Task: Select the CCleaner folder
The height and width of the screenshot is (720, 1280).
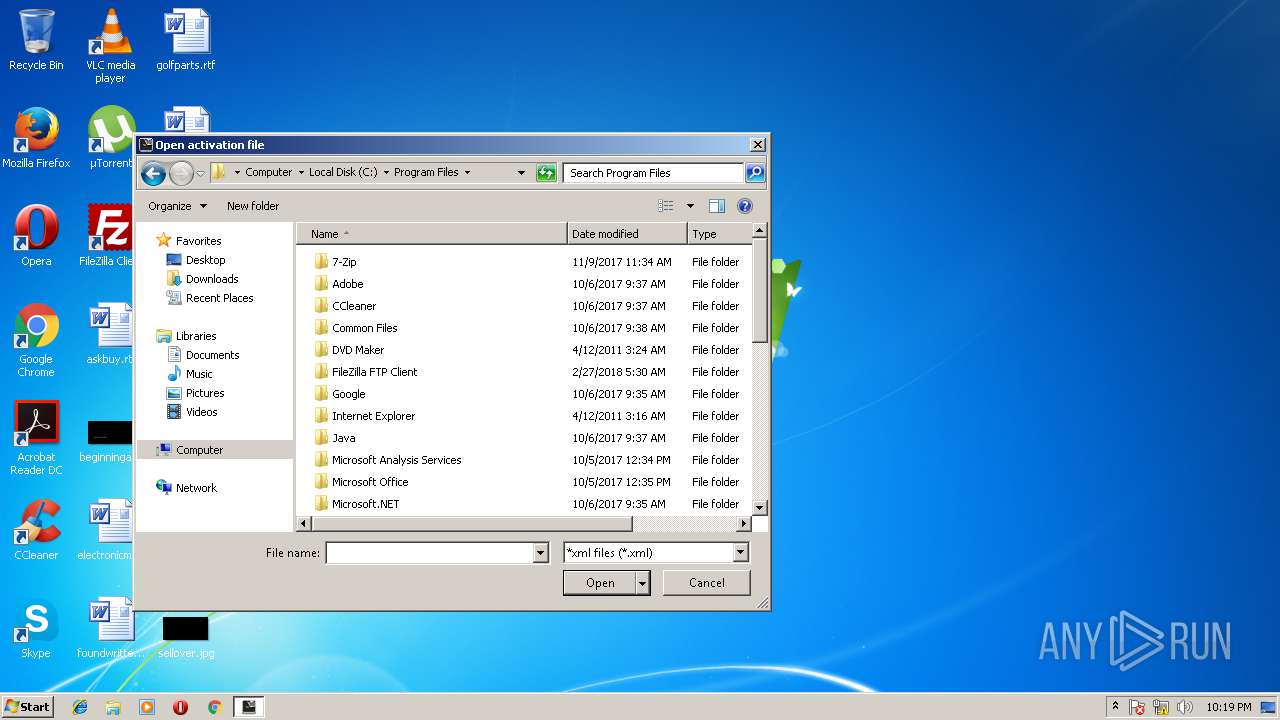Action: (354, 306)
